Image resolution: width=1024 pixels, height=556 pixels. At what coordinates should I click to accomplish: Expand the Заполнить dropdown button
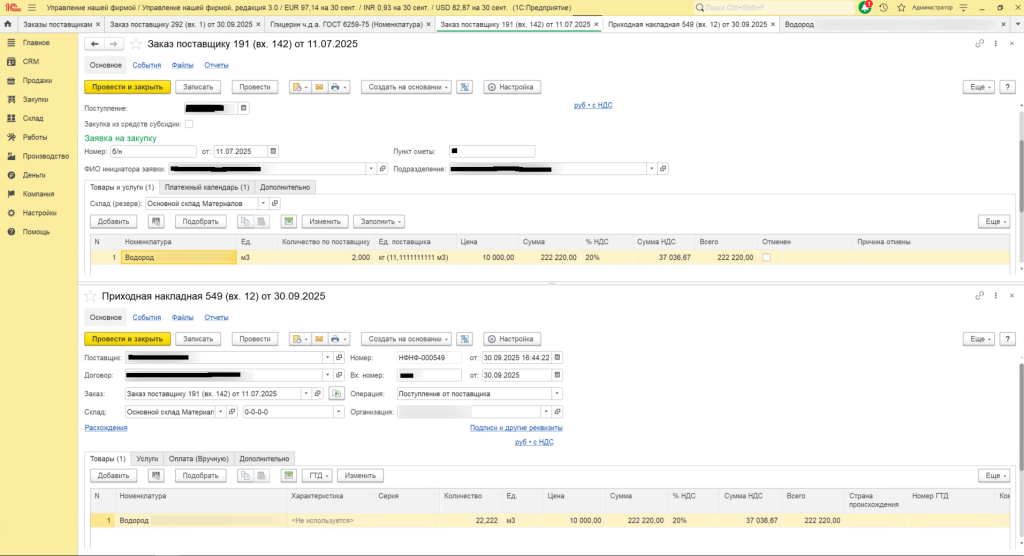pos(379,221)
